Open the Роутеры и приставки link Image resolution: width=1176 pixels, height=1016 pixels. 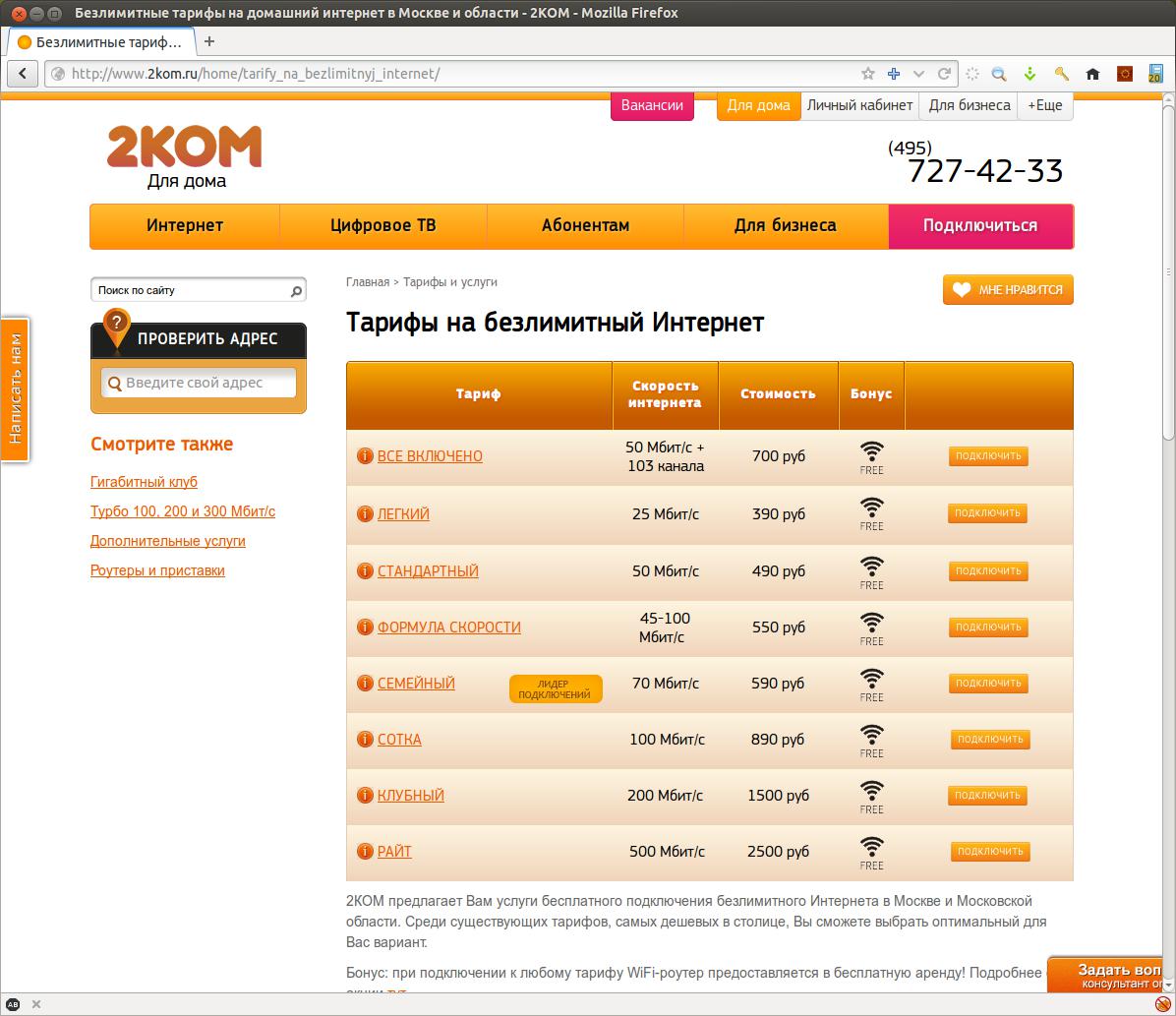[x=157, y=570]
